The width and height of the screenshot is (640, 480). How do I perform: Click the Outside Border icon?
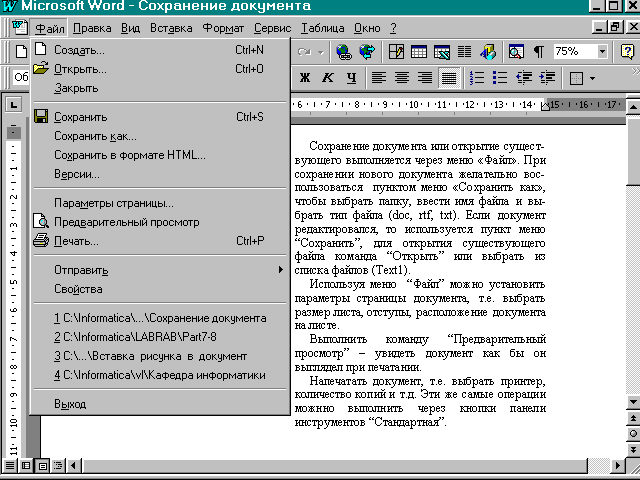[576, 78]
